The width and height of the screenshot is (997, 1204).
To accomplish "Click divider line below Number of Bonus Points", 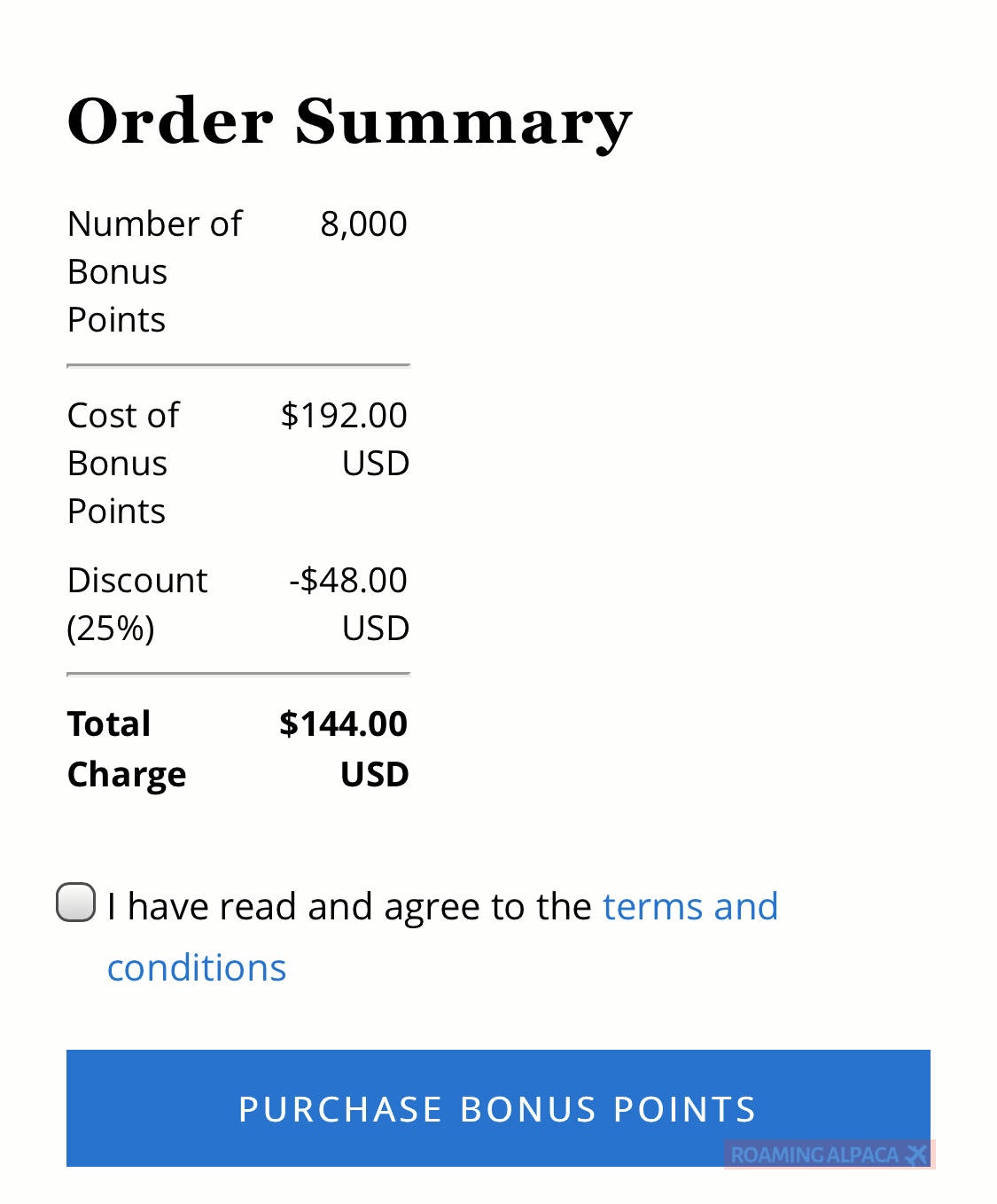I will coord(238,365).
